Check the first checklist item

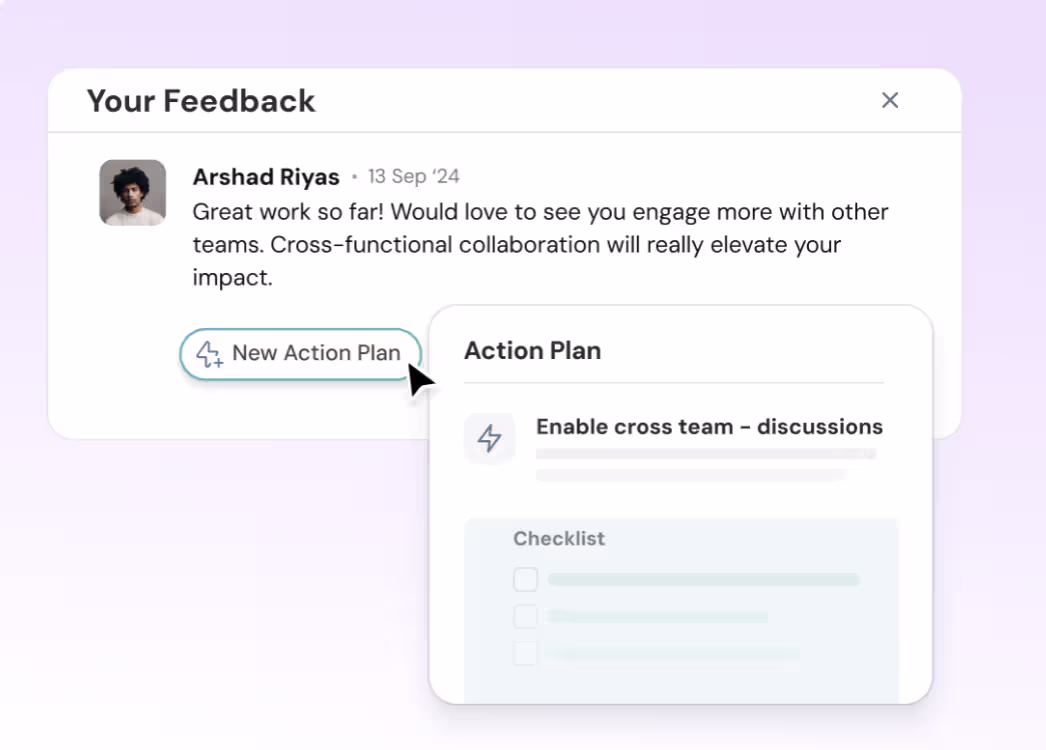(x=525, y=579)
